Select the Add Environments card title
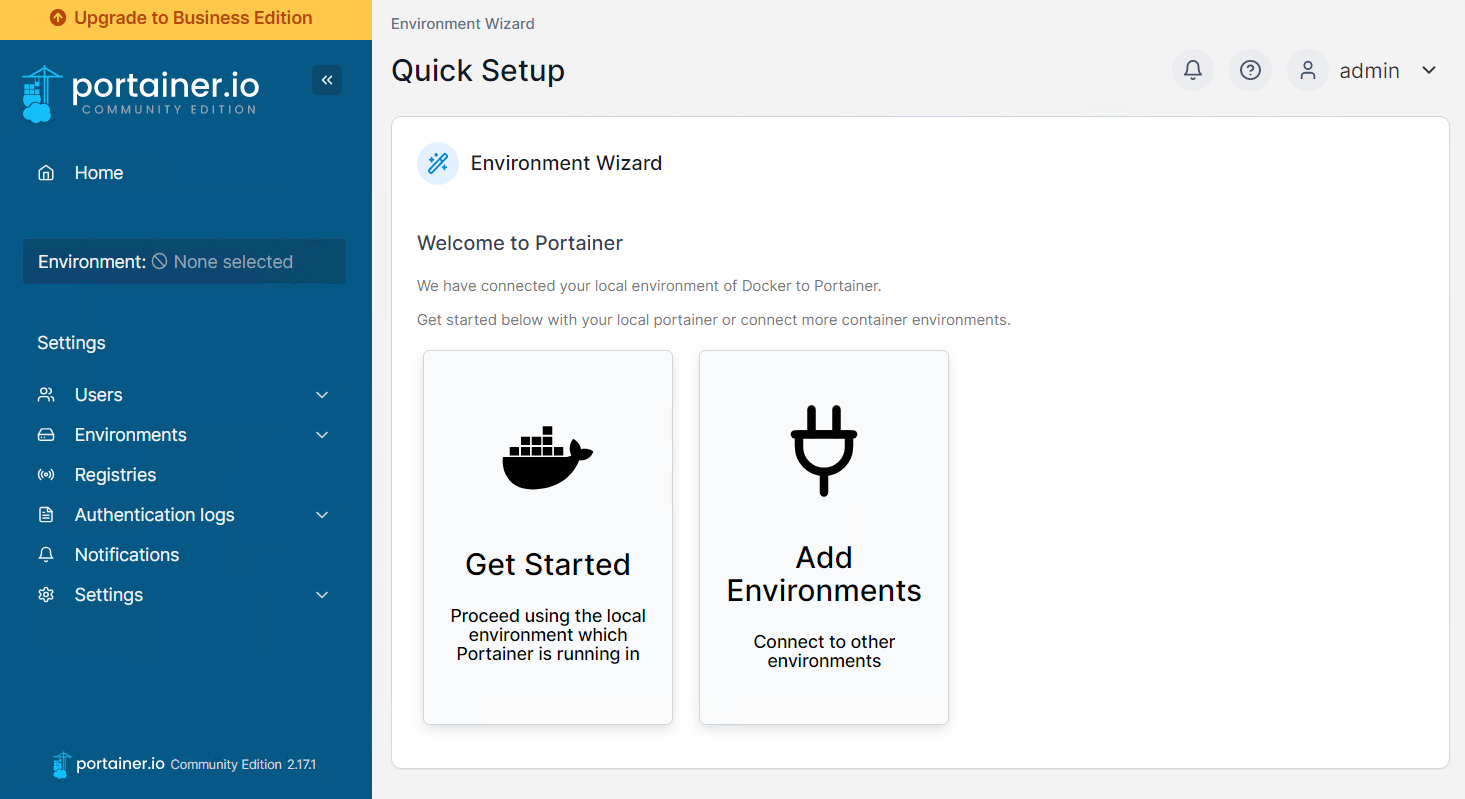Image resolution: width=1465 pixels, height=799 pixels. 824,574
